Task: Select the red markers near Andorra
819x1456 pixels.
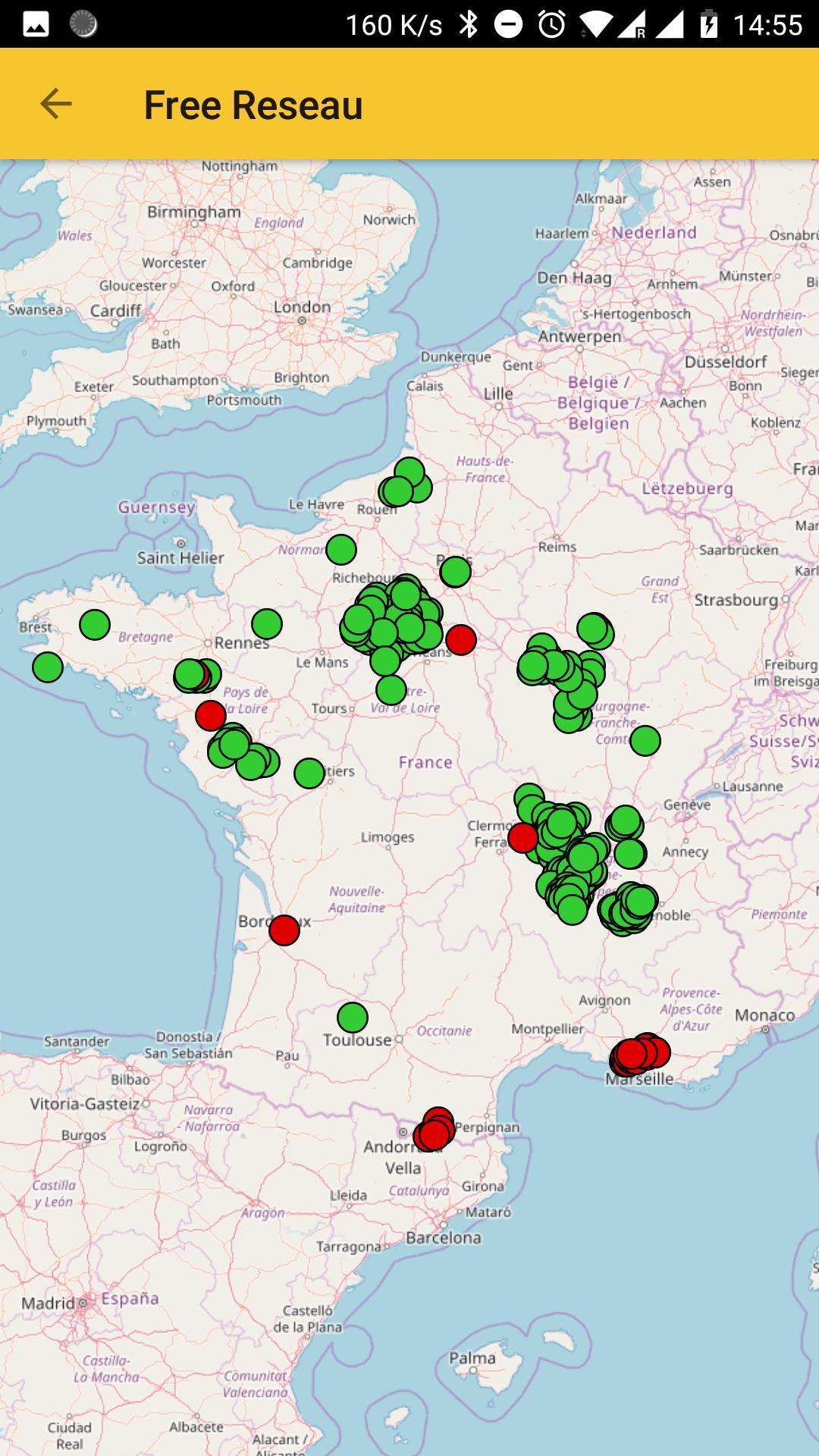Action: (x=435, y=1131)
